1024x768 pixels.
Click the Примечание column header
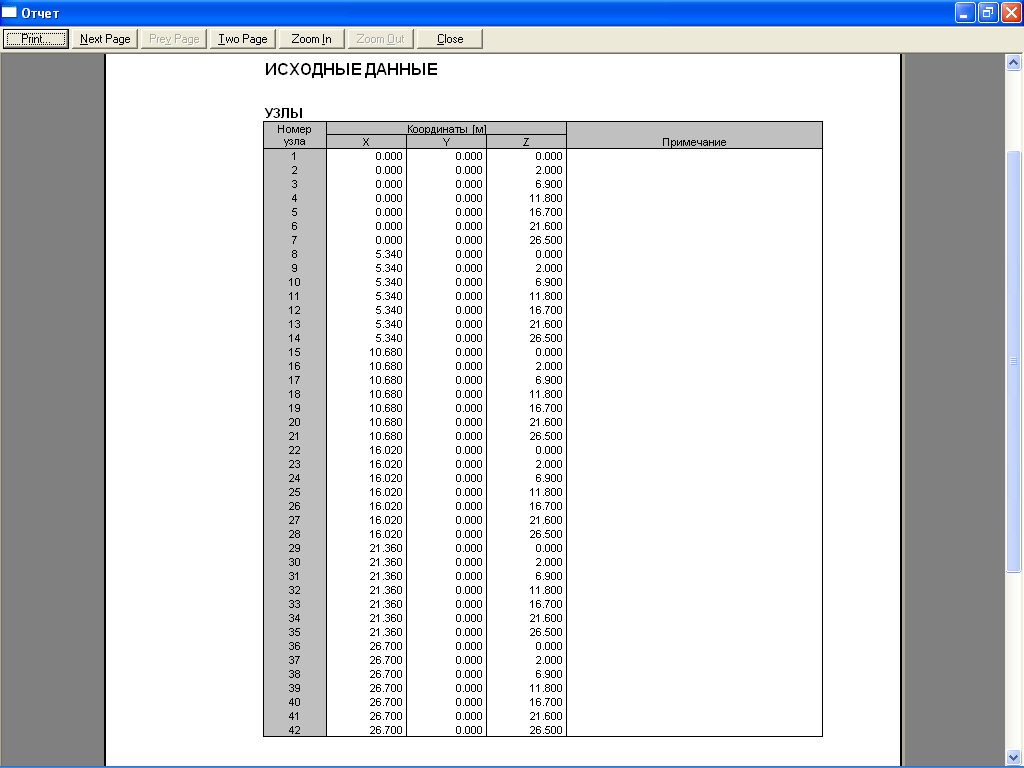pos(694,135)
